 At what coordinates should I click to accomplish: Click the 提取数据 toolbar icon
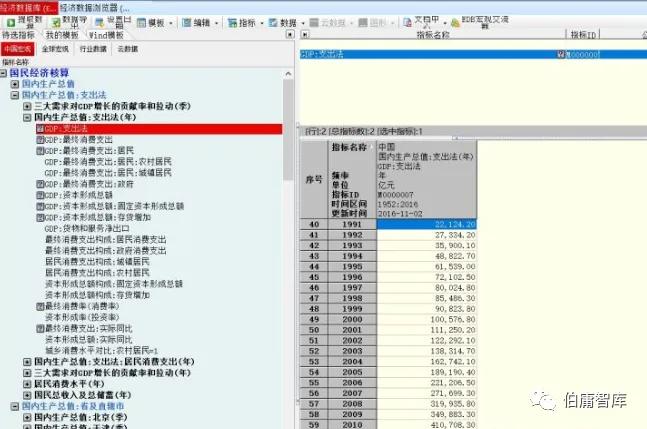(x=11, y=22)
